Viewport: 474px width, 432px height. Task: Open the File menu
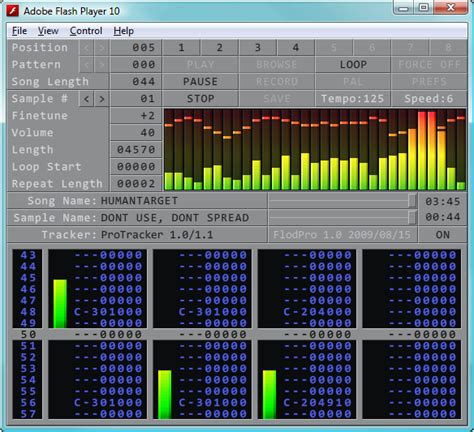pos(19,31)
